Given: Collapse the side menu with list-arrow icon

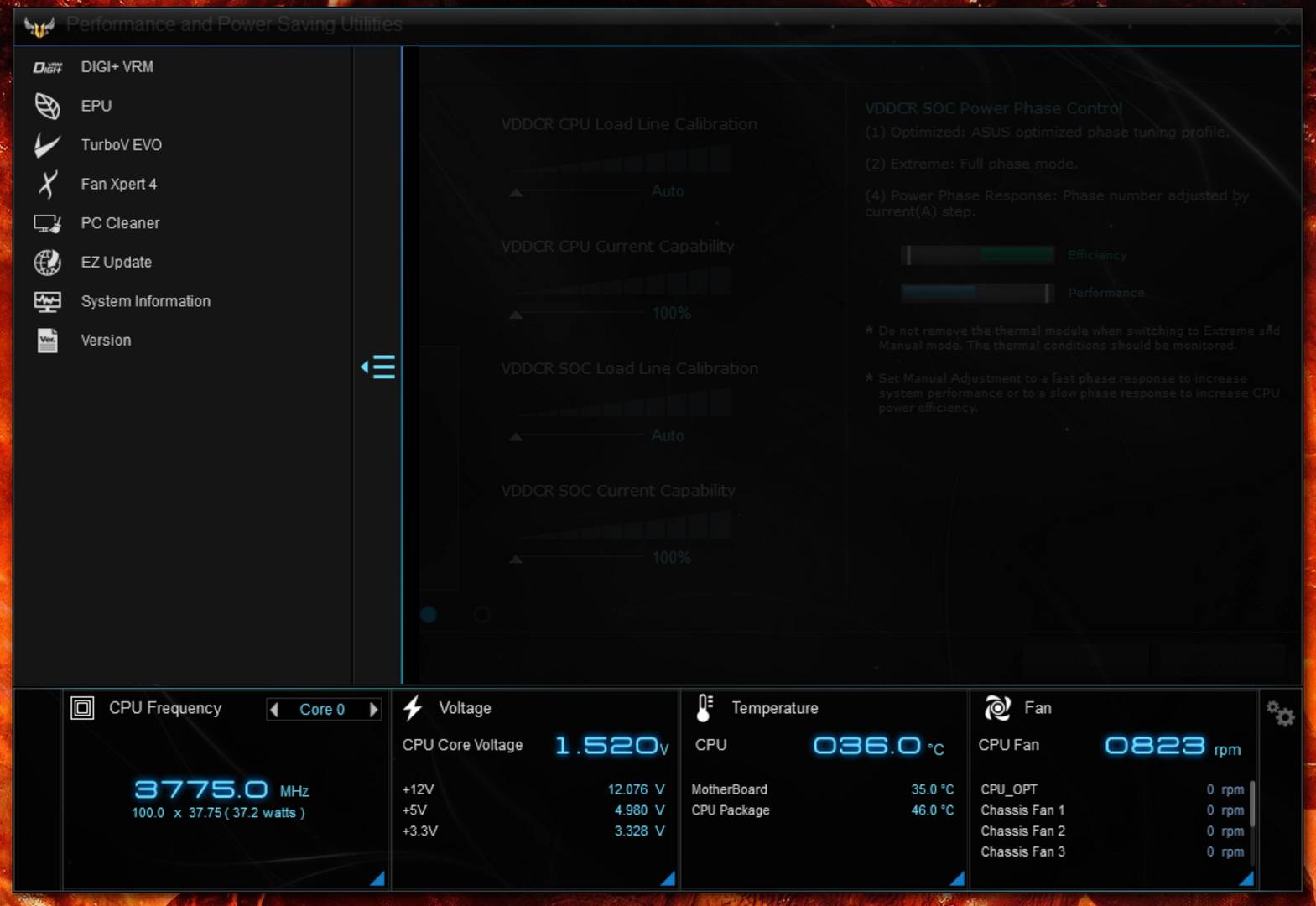Looking at the screenshot, I should point(377,367).
